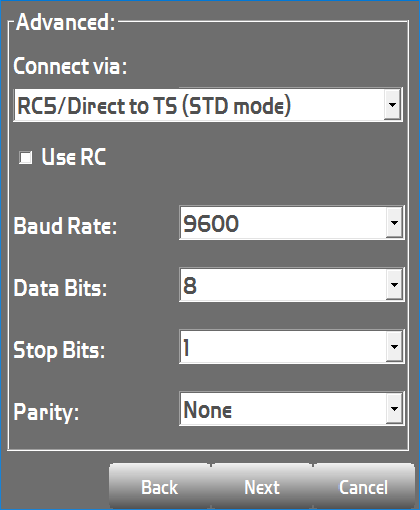Click the parity value None
Viewport: 420px width, 510px height.
[x=208, y=410]
